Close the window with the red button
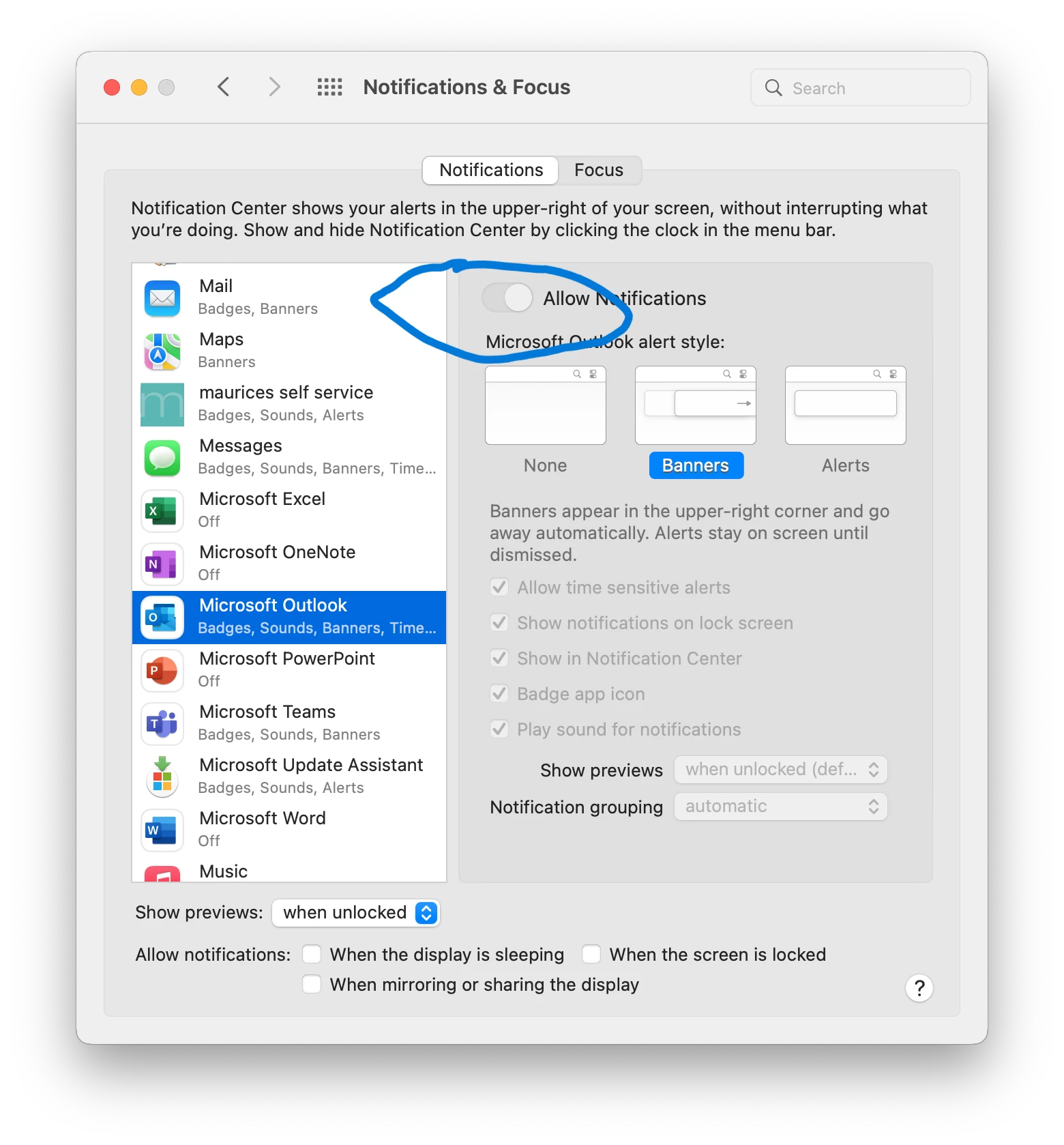 click(x=112, y=87)
